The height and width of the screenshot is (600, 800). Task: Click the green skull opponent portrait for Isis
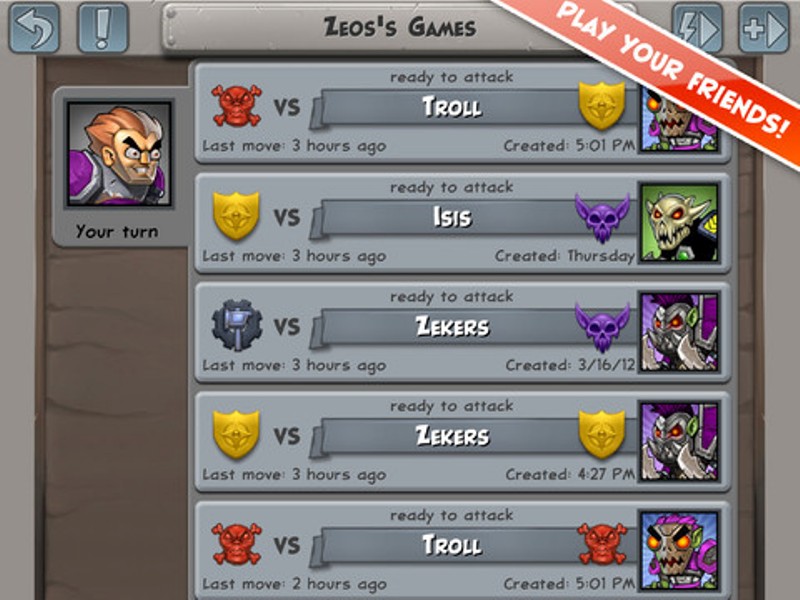[x=680, y=223]
